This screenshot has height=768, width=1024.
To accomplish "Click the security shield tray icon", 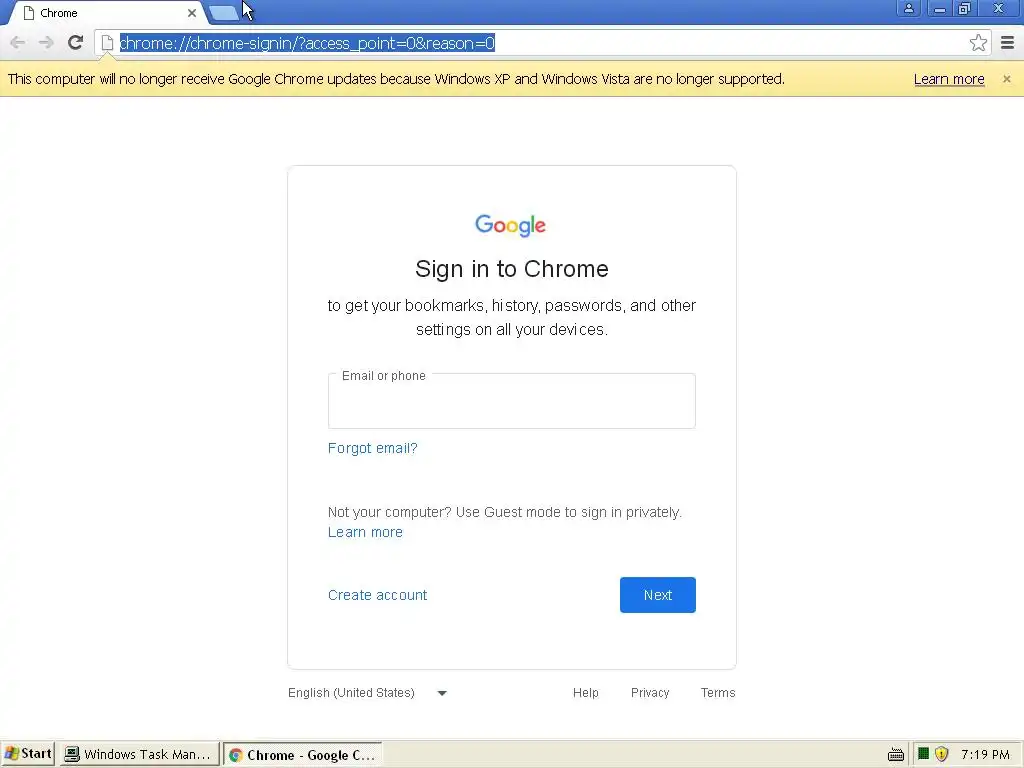I will point(941,754).
